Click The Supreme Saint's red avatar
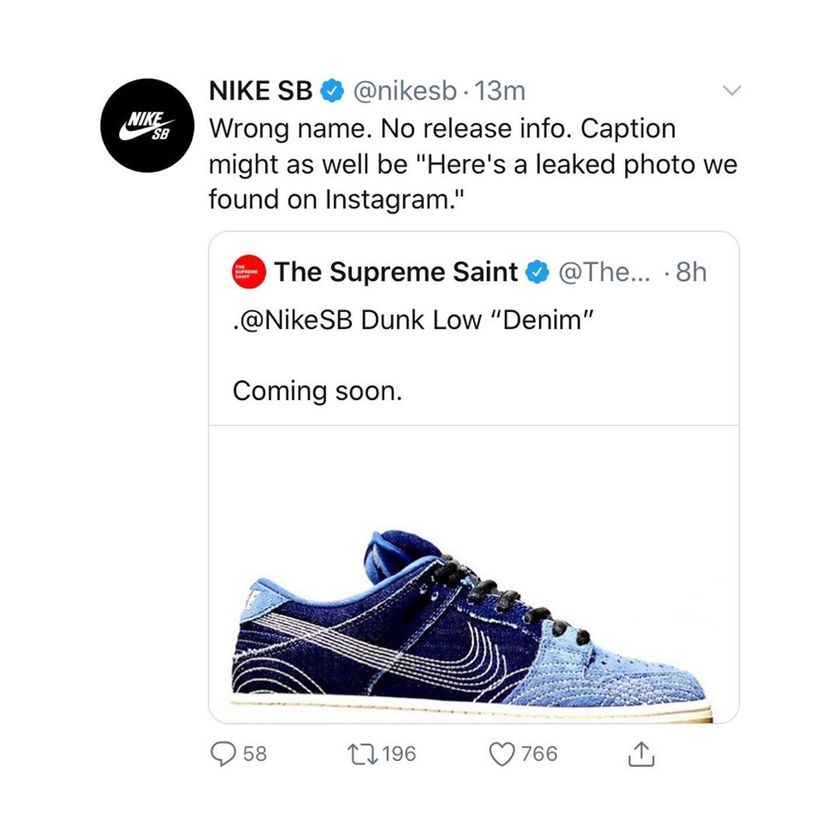840x840 pixels. pyautogui.click(x=246, y=272)
